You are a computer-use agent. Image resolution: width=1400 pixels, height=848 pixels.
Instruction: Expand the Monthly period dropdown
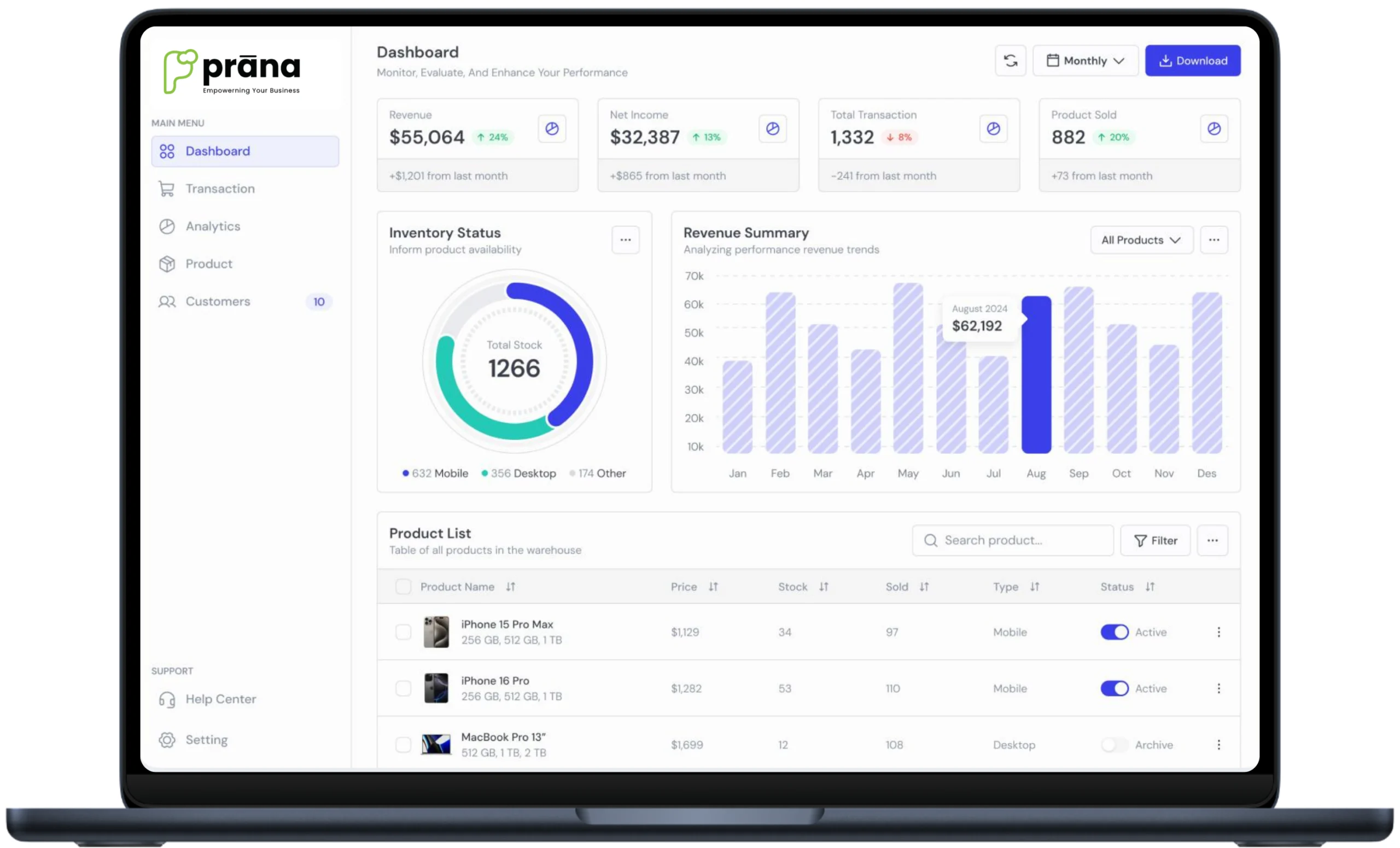pyautogui.click(x=1085, y=61)
